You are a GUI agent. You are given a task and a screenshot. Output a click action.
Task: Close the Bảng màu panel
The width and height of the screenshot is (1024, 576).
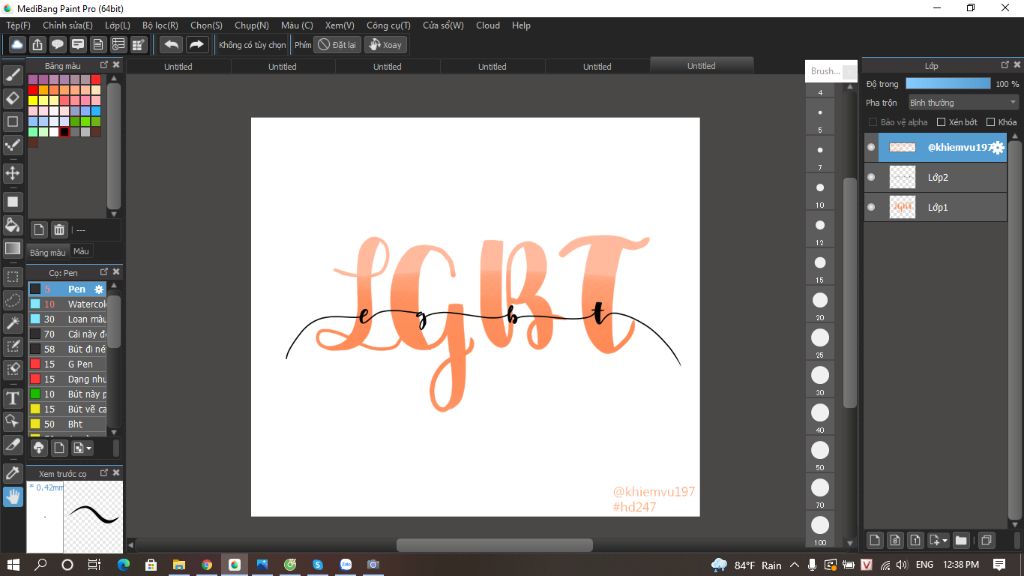[x=116, y=65]
